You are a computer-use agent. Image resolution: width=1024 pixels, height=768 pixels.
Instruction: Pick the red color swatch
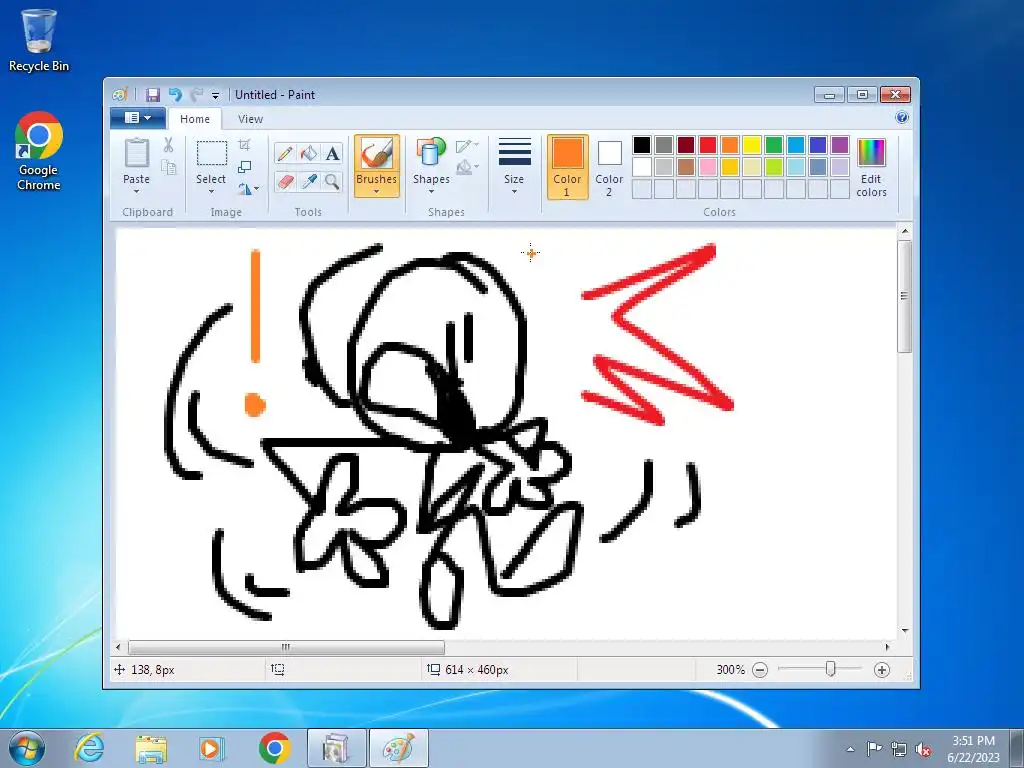coord(708,144)
